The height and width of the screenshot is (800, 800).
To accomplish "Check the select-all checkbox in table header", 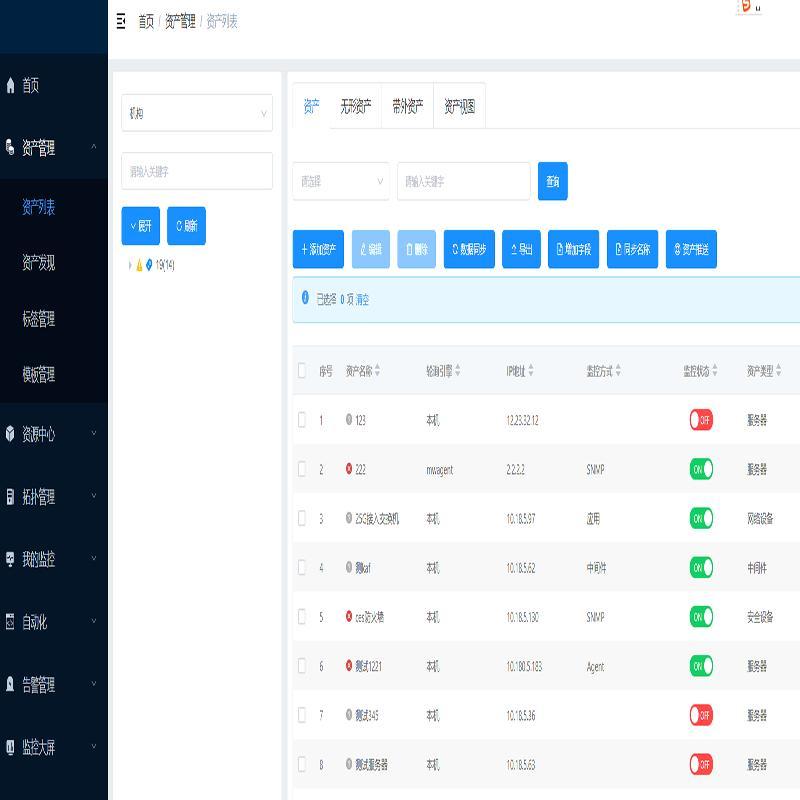I will click(x=302, y=371).
